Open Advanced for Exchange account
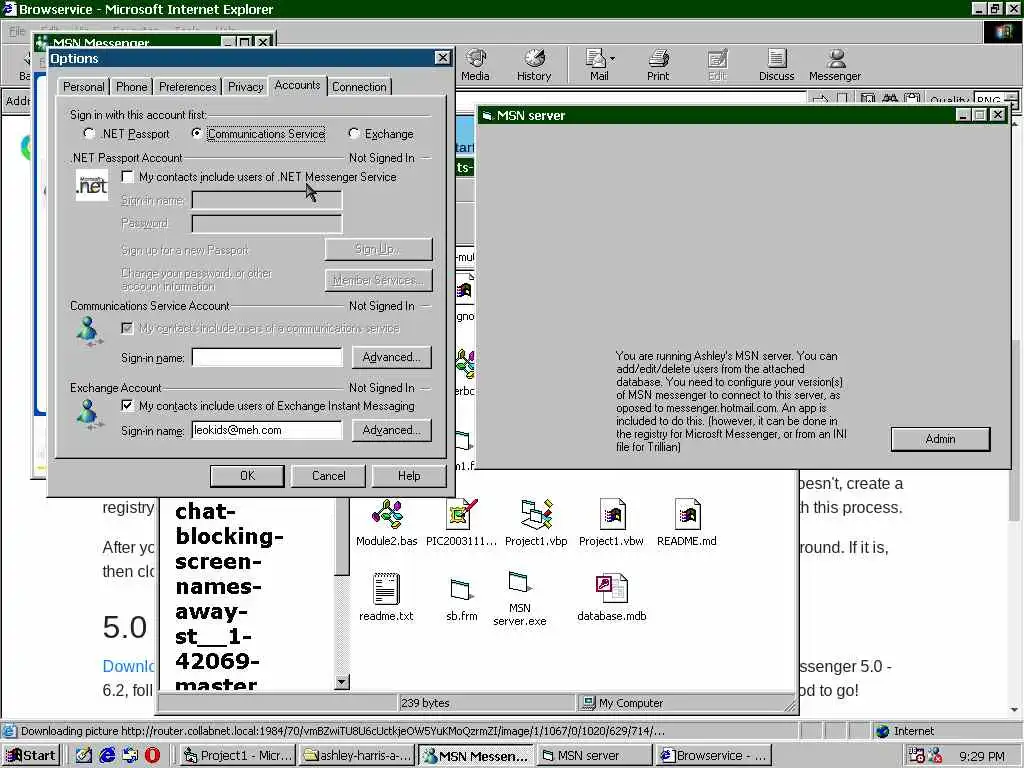The image size is (1024, 768). (x=392, y=430)
